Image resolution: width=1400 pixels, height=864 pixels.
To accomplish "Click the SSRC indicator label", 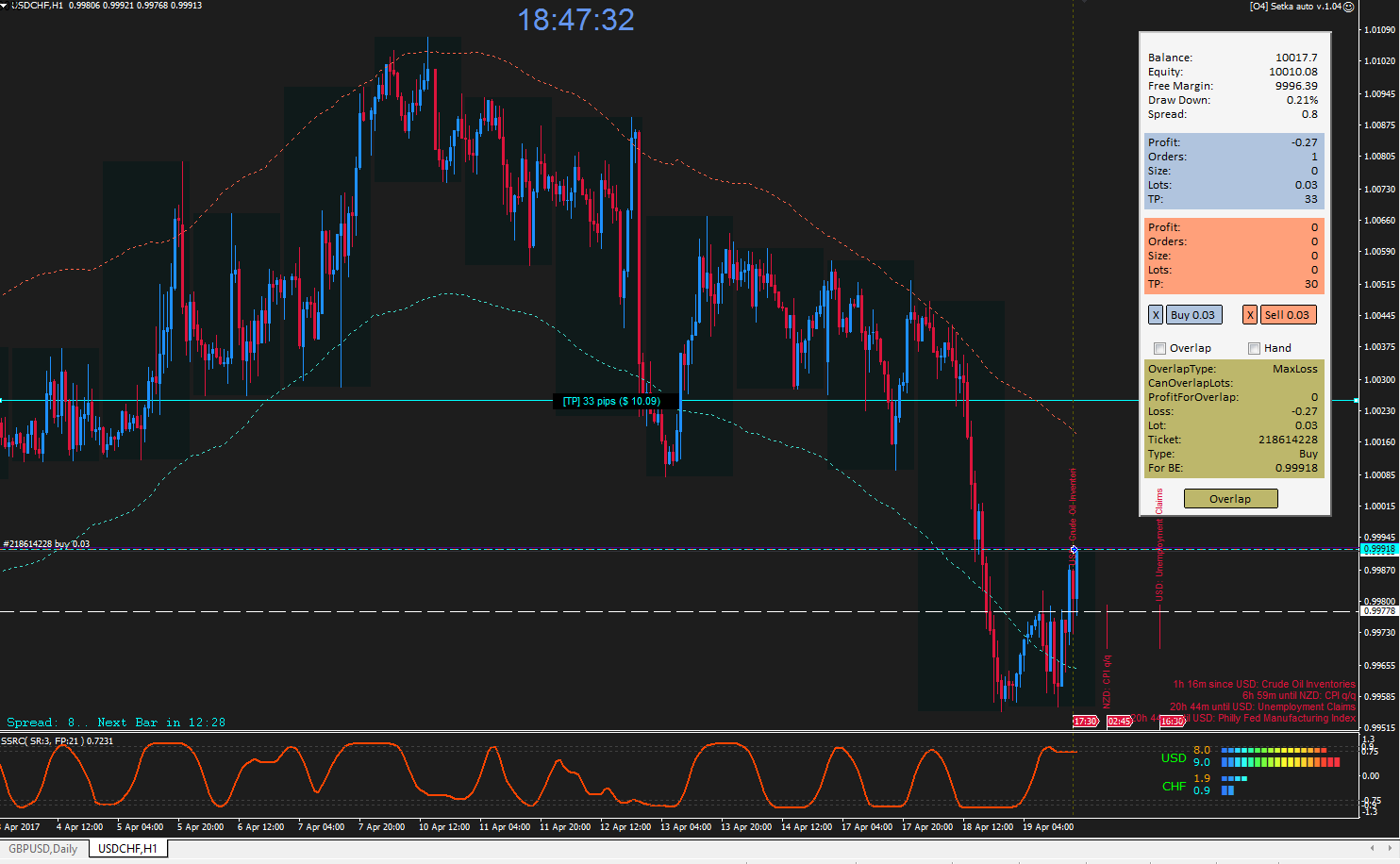I will click(x=57, y=740).
